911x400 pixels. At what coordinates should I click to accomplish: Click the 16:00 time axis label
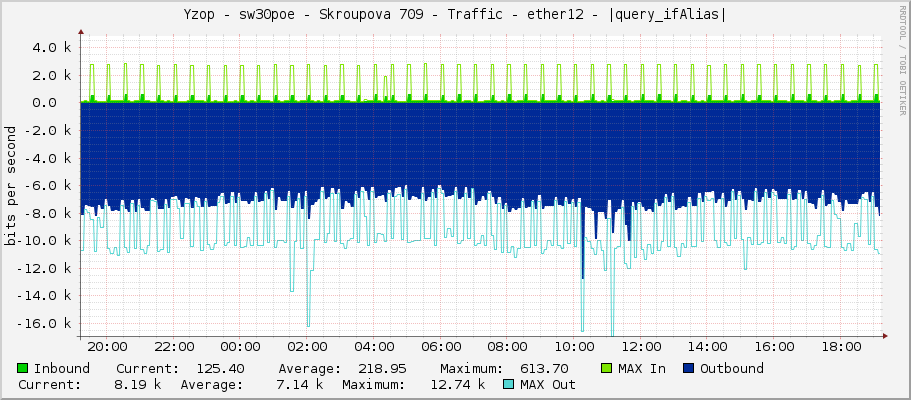[774, 348]
